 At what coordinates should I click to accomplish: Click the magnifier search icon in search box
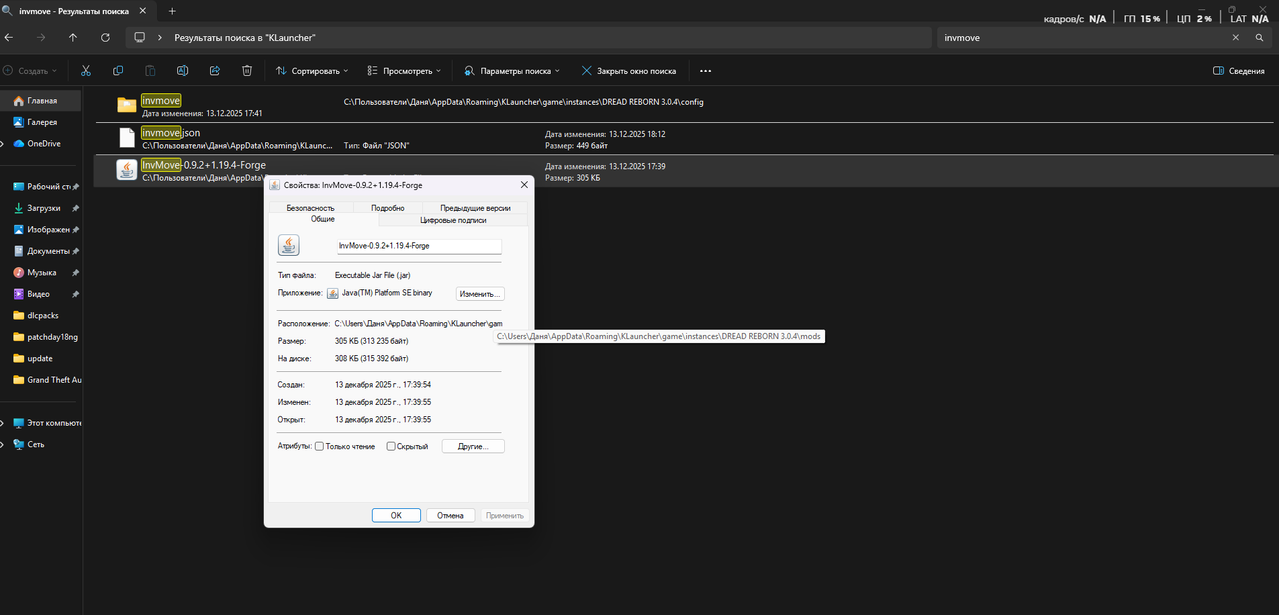(1260, 37)
